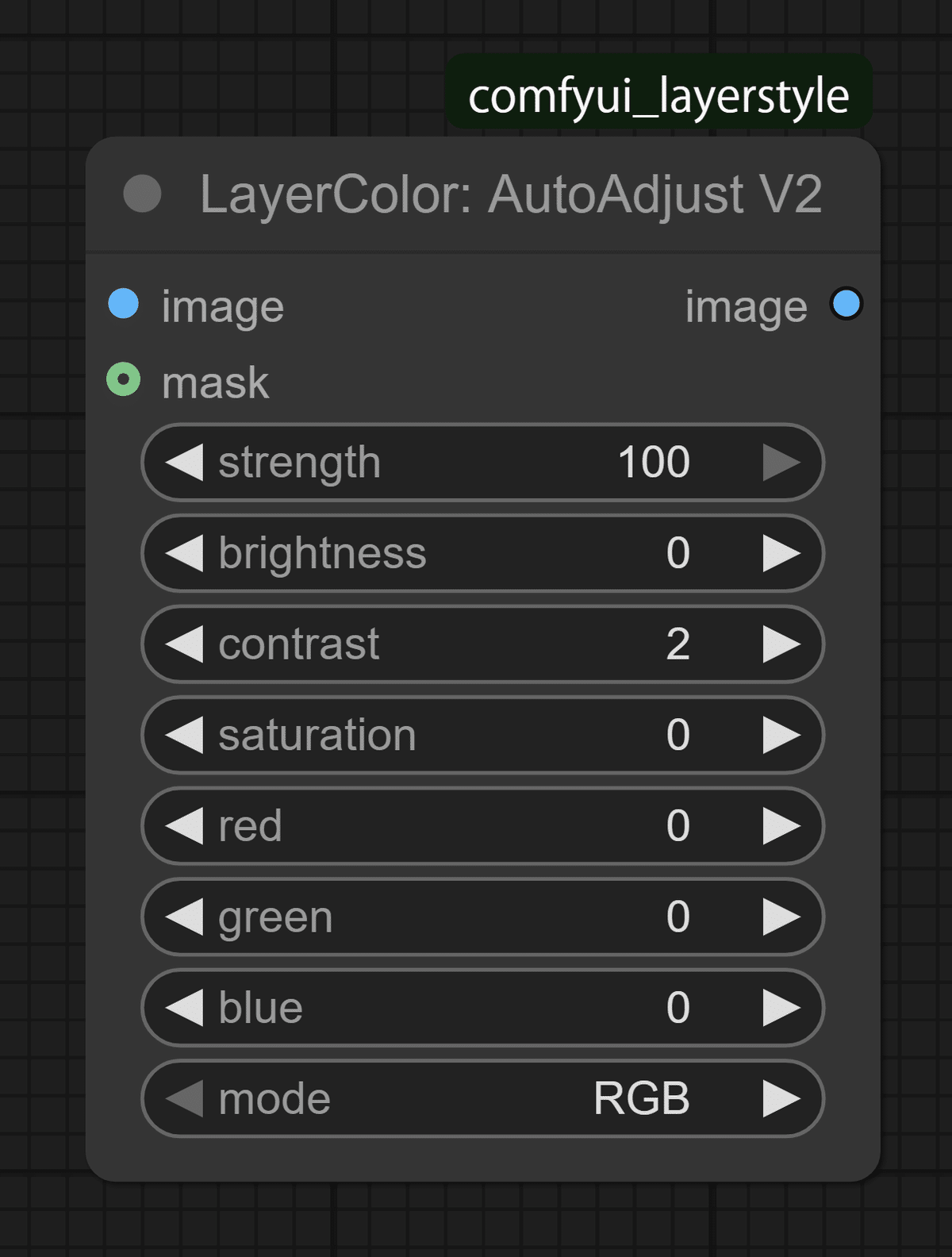This screenshot has height=1257, width=952.
Task: Increase saturation with the right arrow
Action: [781, 735]
